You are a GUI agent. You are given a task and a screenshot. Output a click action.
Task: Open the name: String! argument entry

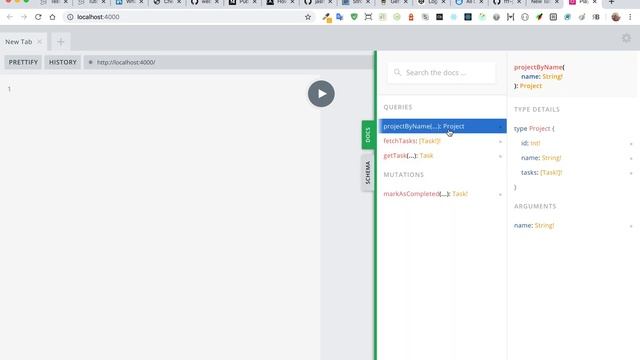coord(534,225)
